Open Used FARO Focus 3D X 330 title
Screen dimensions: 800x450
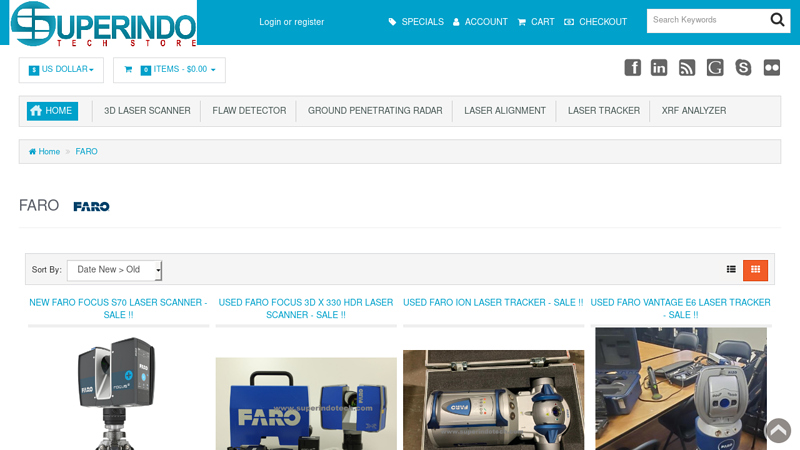[x=306, y=309]
